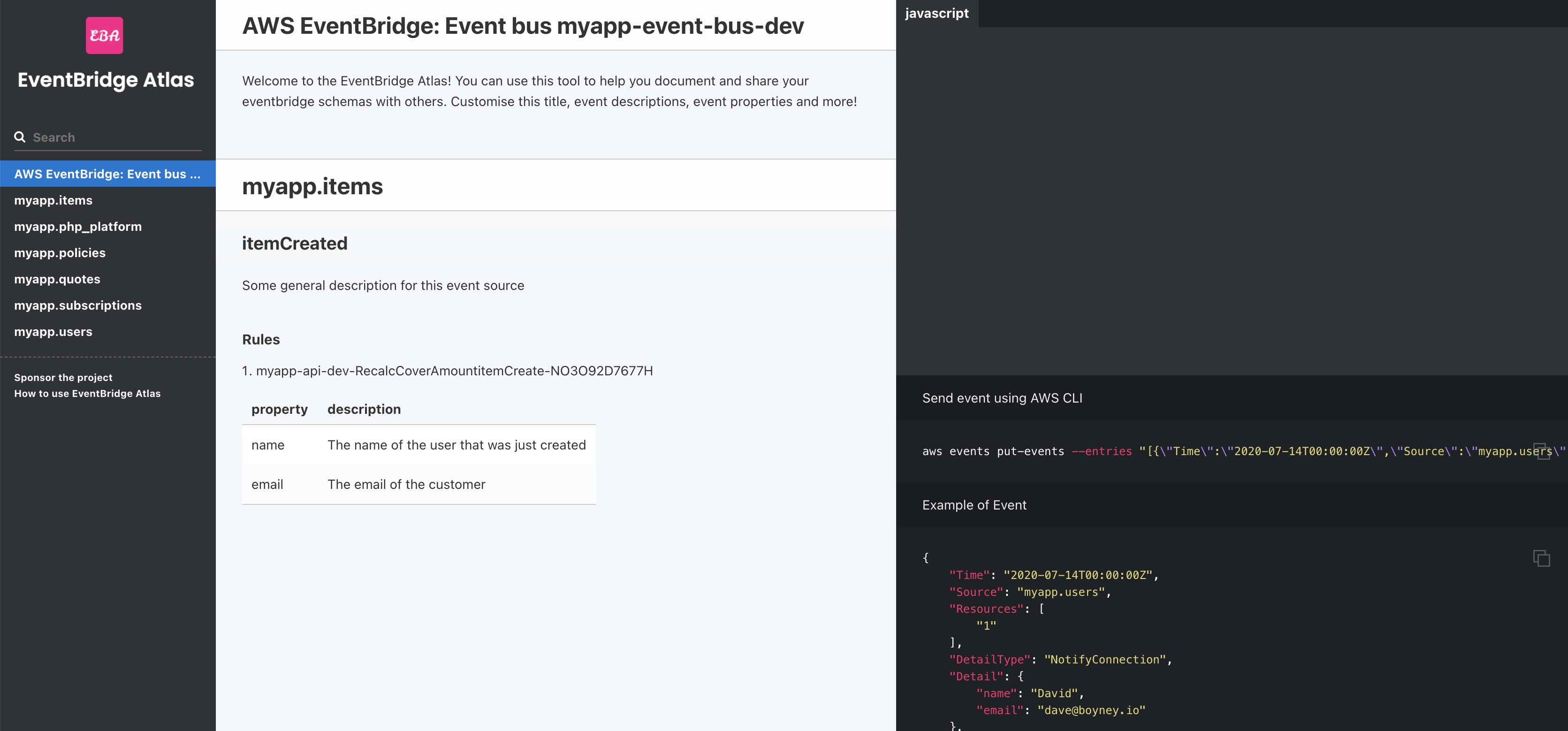1568x731 pixels.
Task: Click the search magnifier icon
Action: [20, 137]
